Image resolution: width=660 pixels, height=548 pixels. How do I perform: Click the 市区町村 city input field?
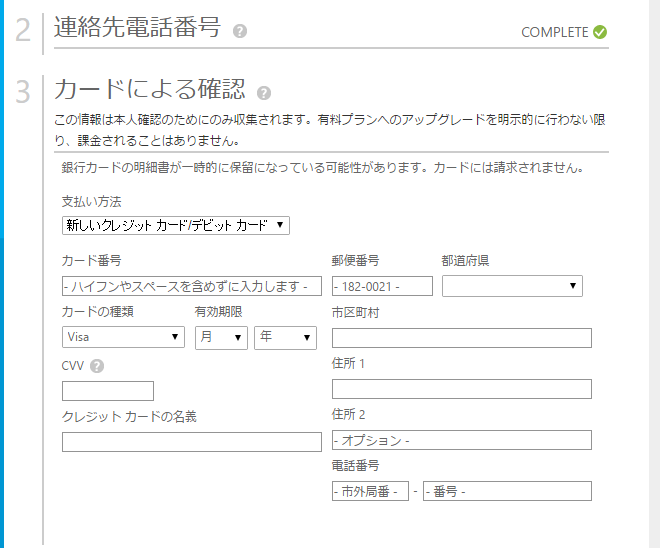tap(461, 338)
